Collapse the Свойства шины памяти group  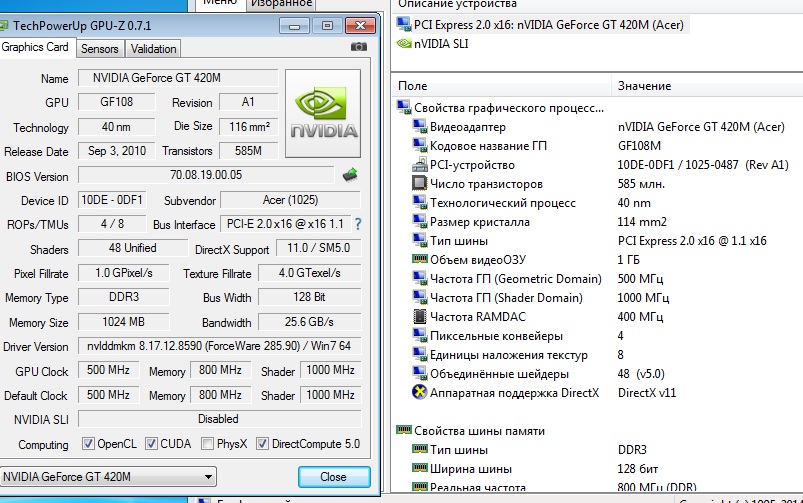click(x=404, y=430)
